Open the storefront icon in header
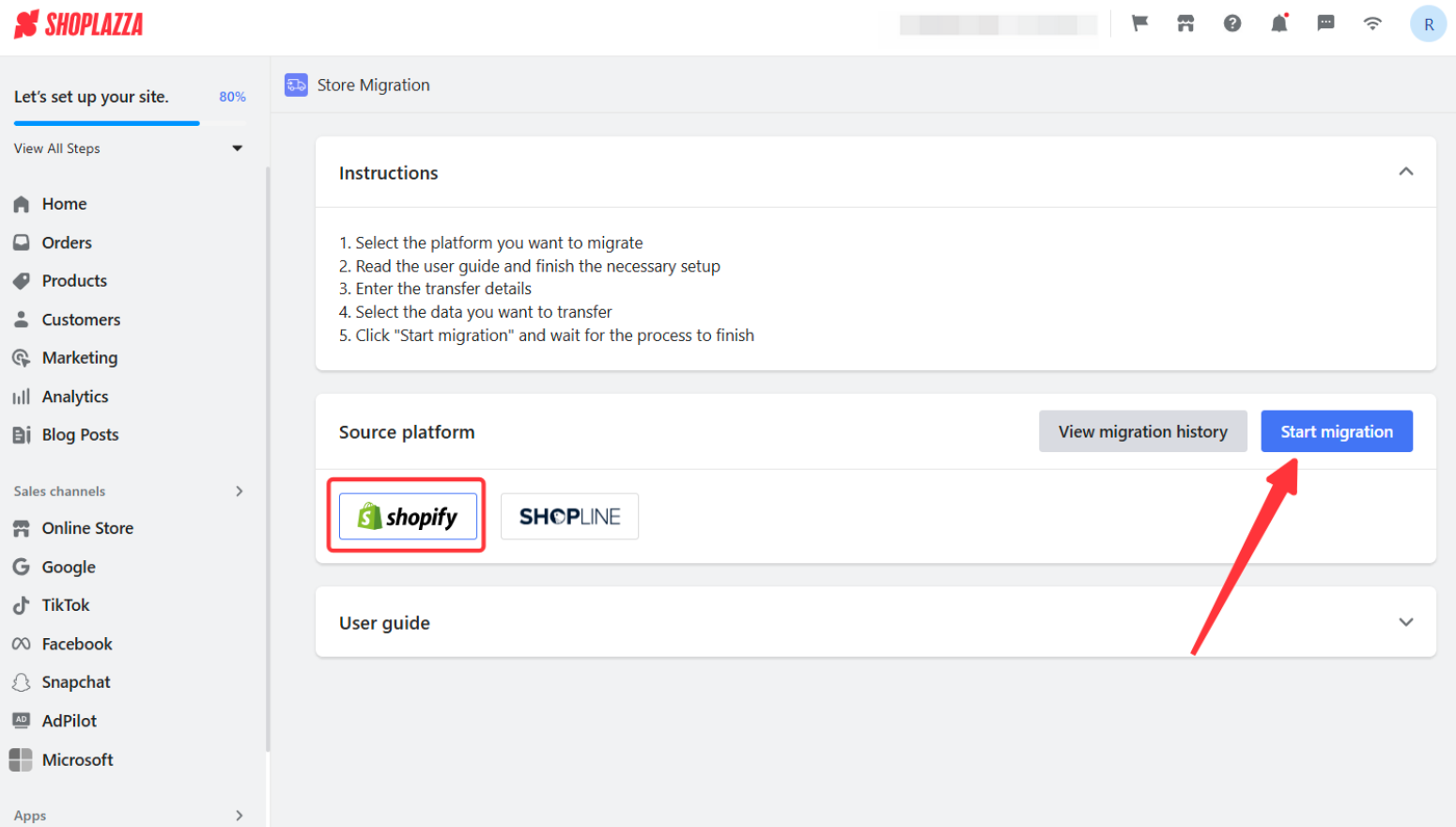 [x=1185, y=23]
